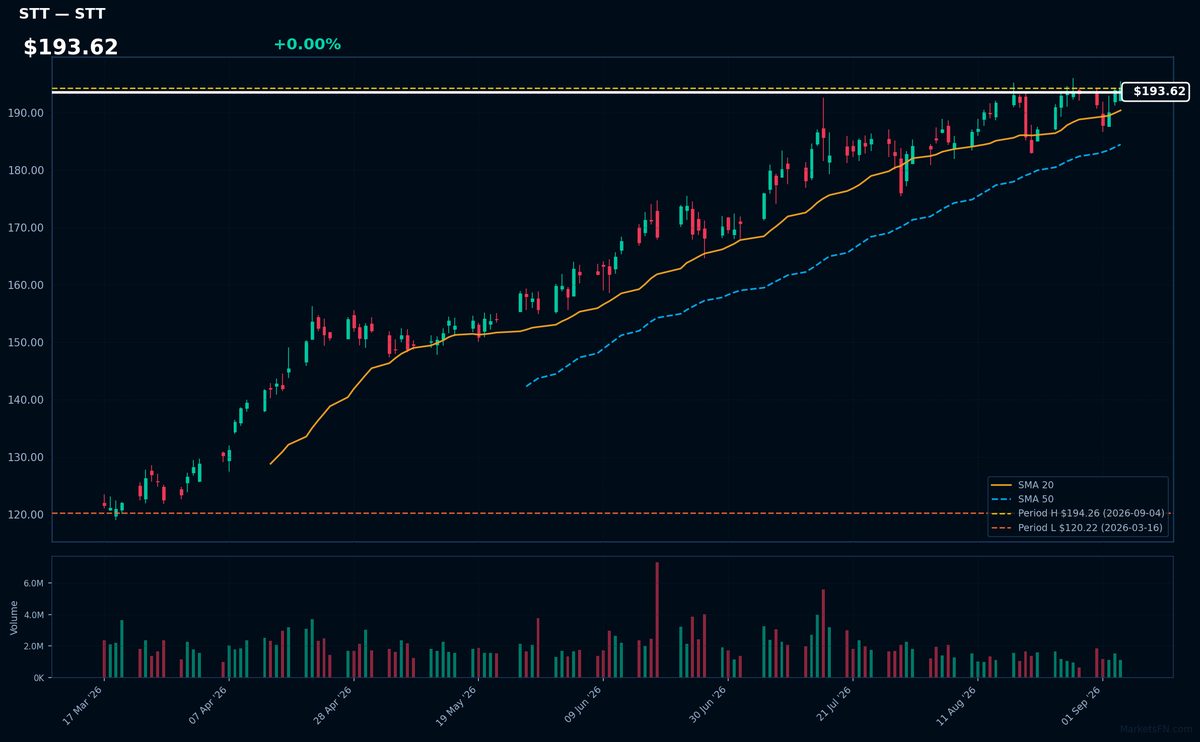Click the 120.00 price axis label
The width and height of the screenshot is (1200, 742).
pos(25,515)
